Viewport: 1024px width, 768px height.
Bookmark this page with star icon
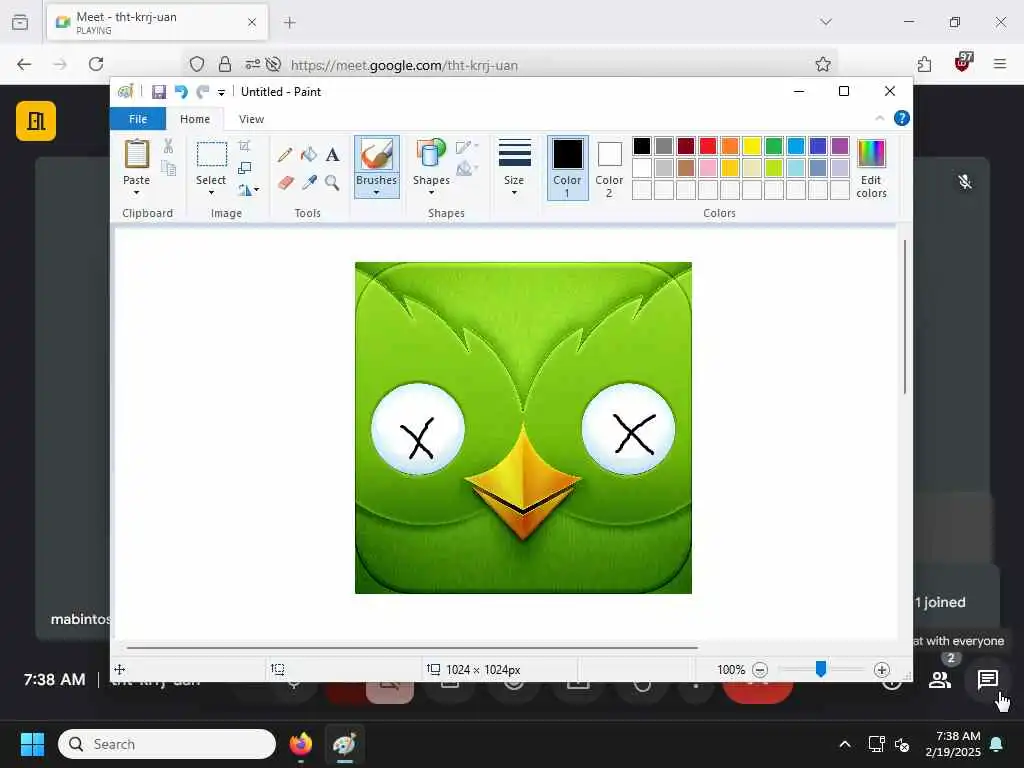tap(823, 64)
